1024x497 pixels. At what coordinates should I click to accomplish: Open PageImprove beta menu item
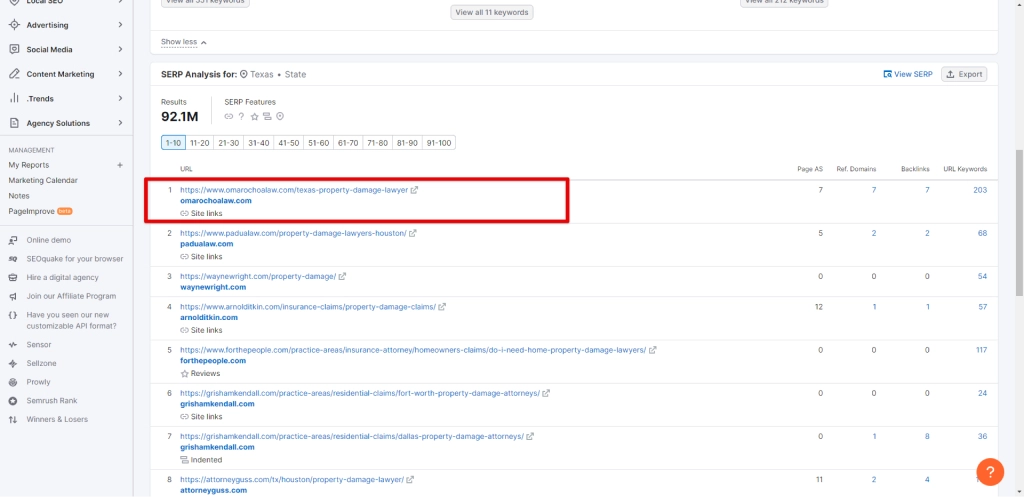point(40,212)
